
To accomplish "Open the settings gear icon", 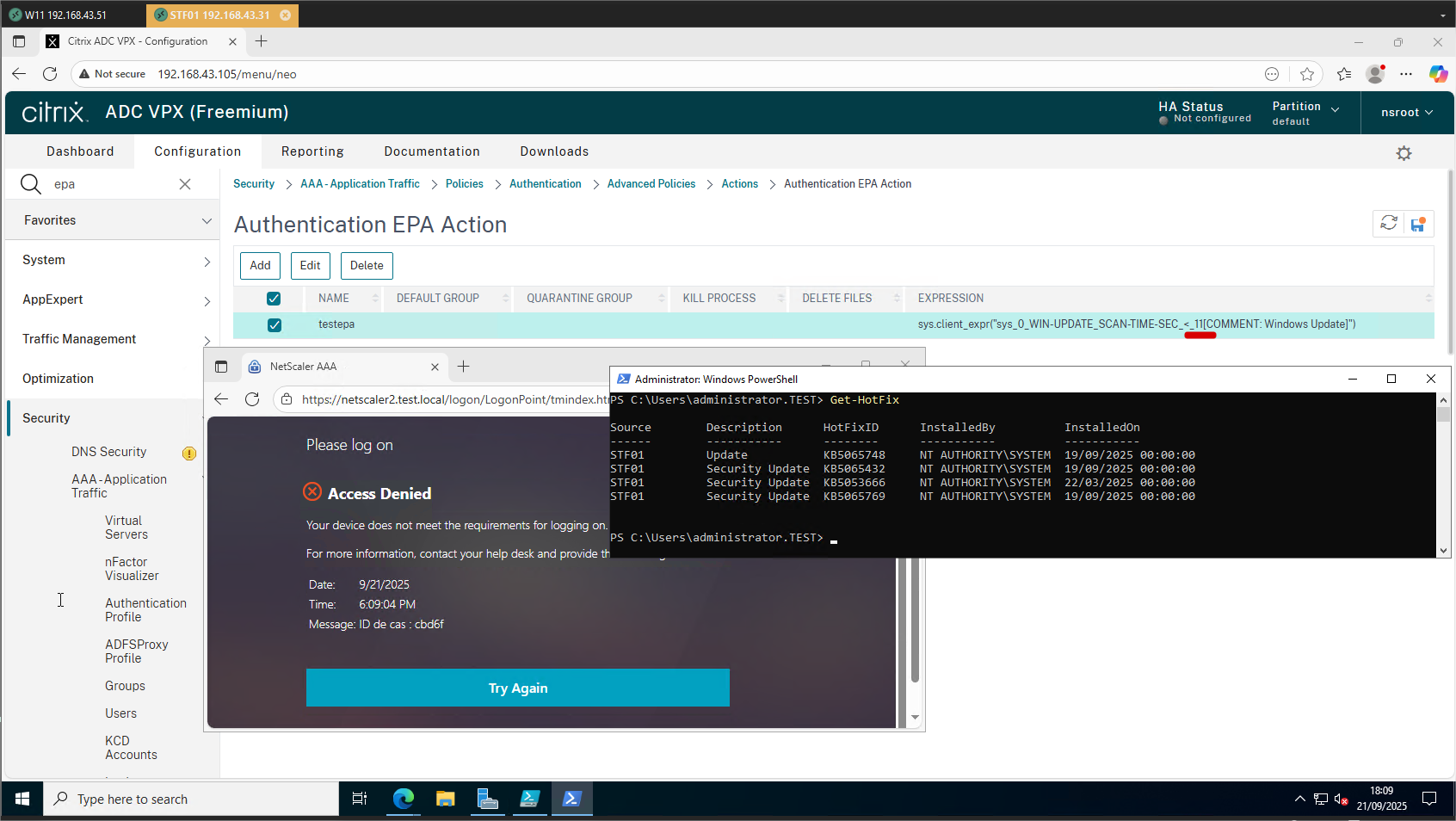I will (x=1404, y=153).
